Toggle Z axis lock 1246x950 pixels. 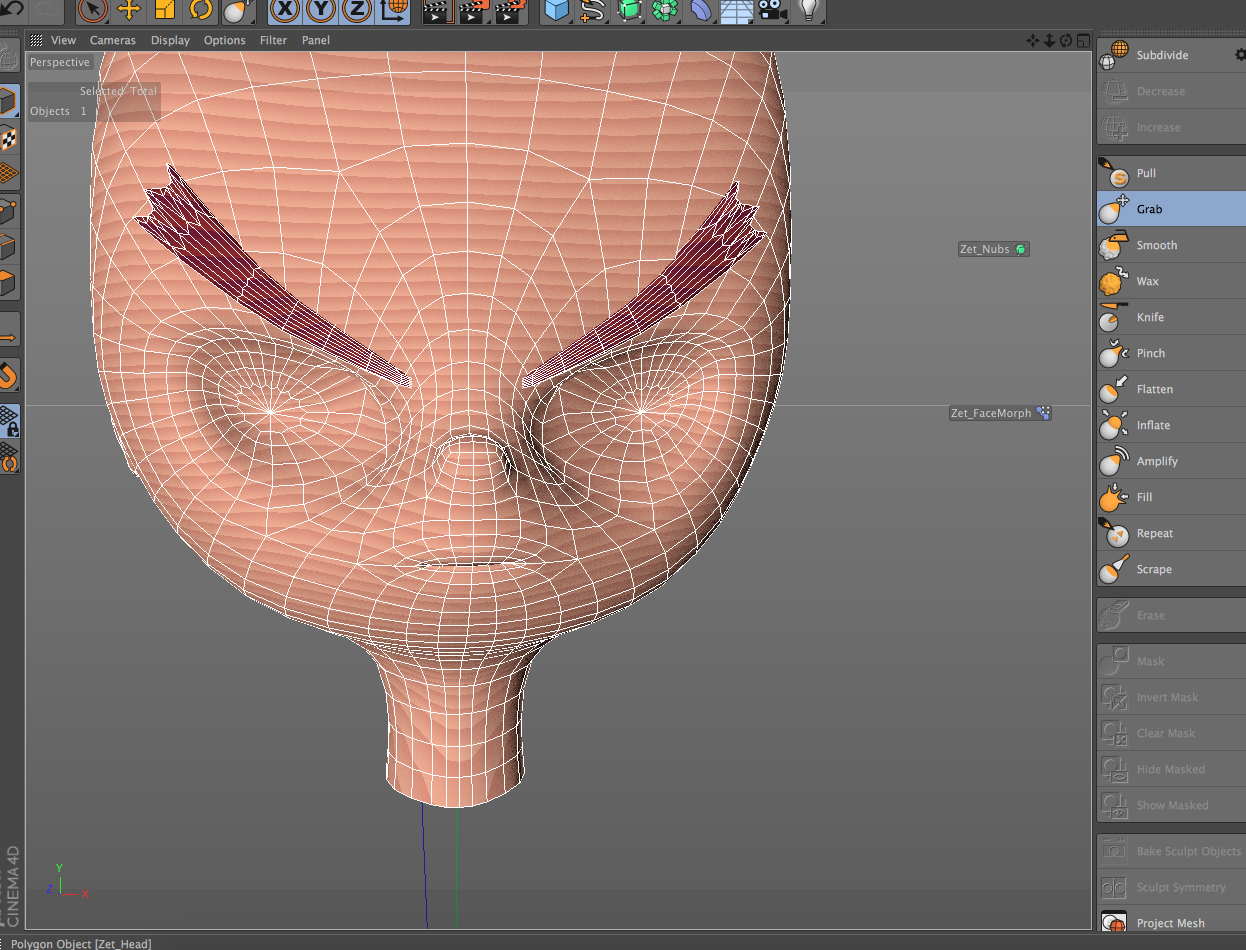point(357,10)
